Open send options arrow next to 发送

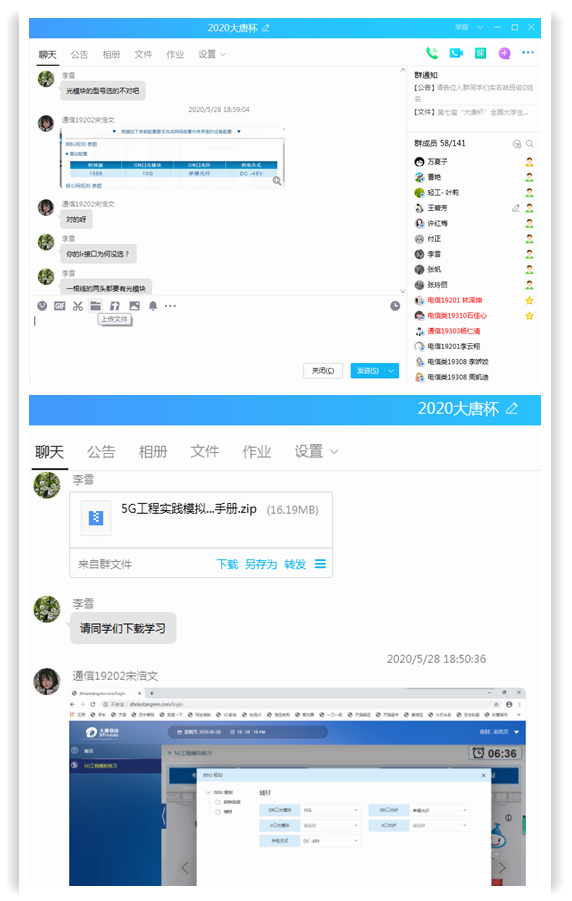click(391, 371)
